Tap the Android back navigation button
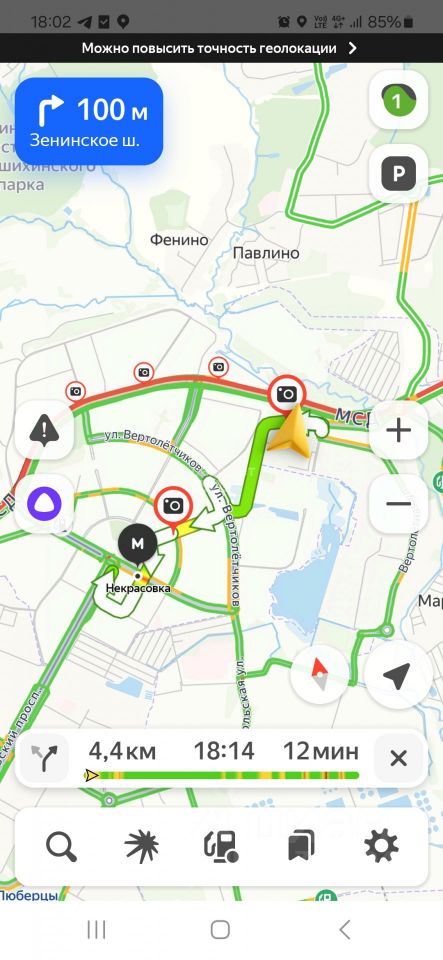 (344, 929)
